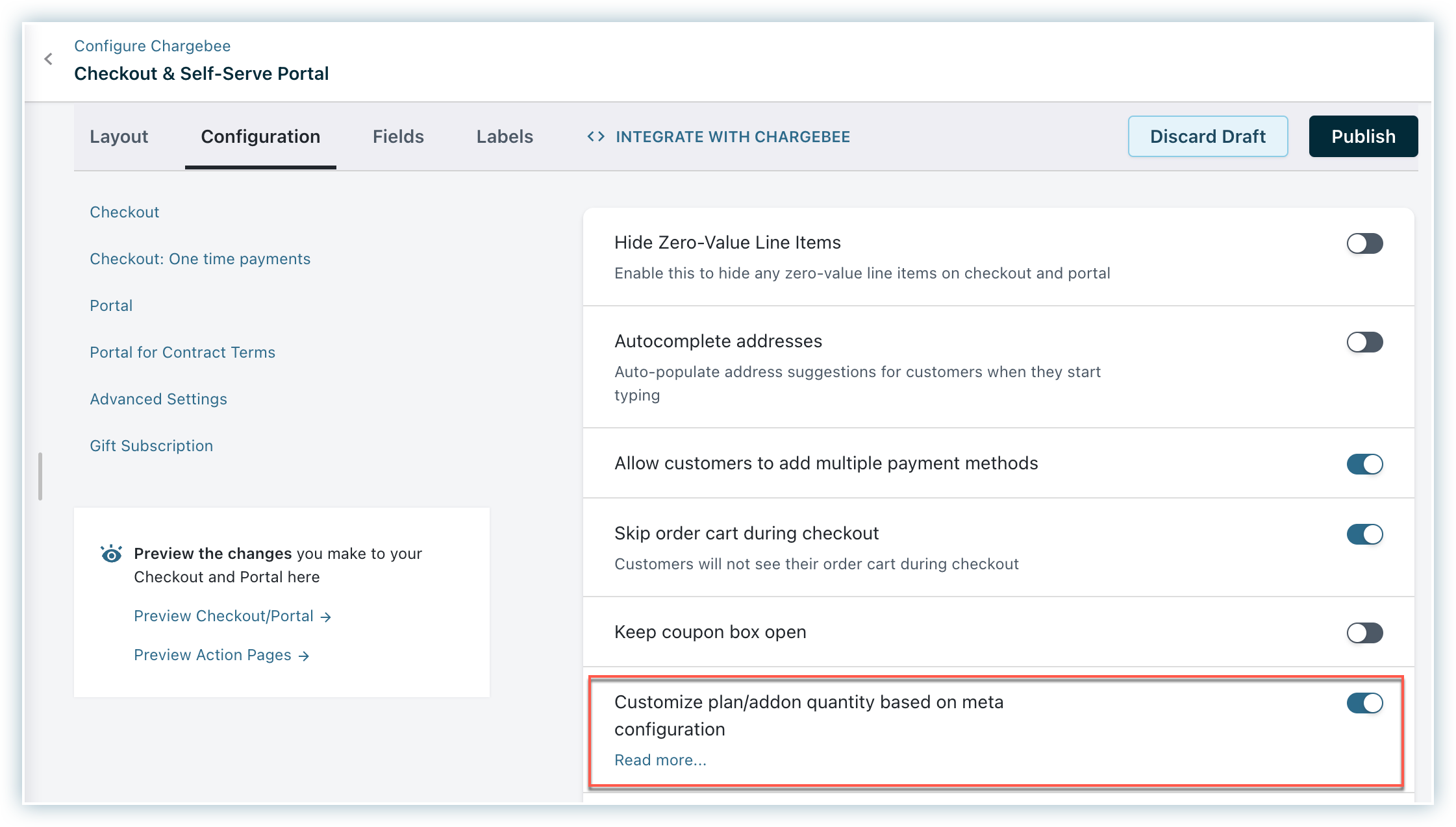Click the Discard Draft button
This screenshot has width=1456, height=827.
point(1208,136)
